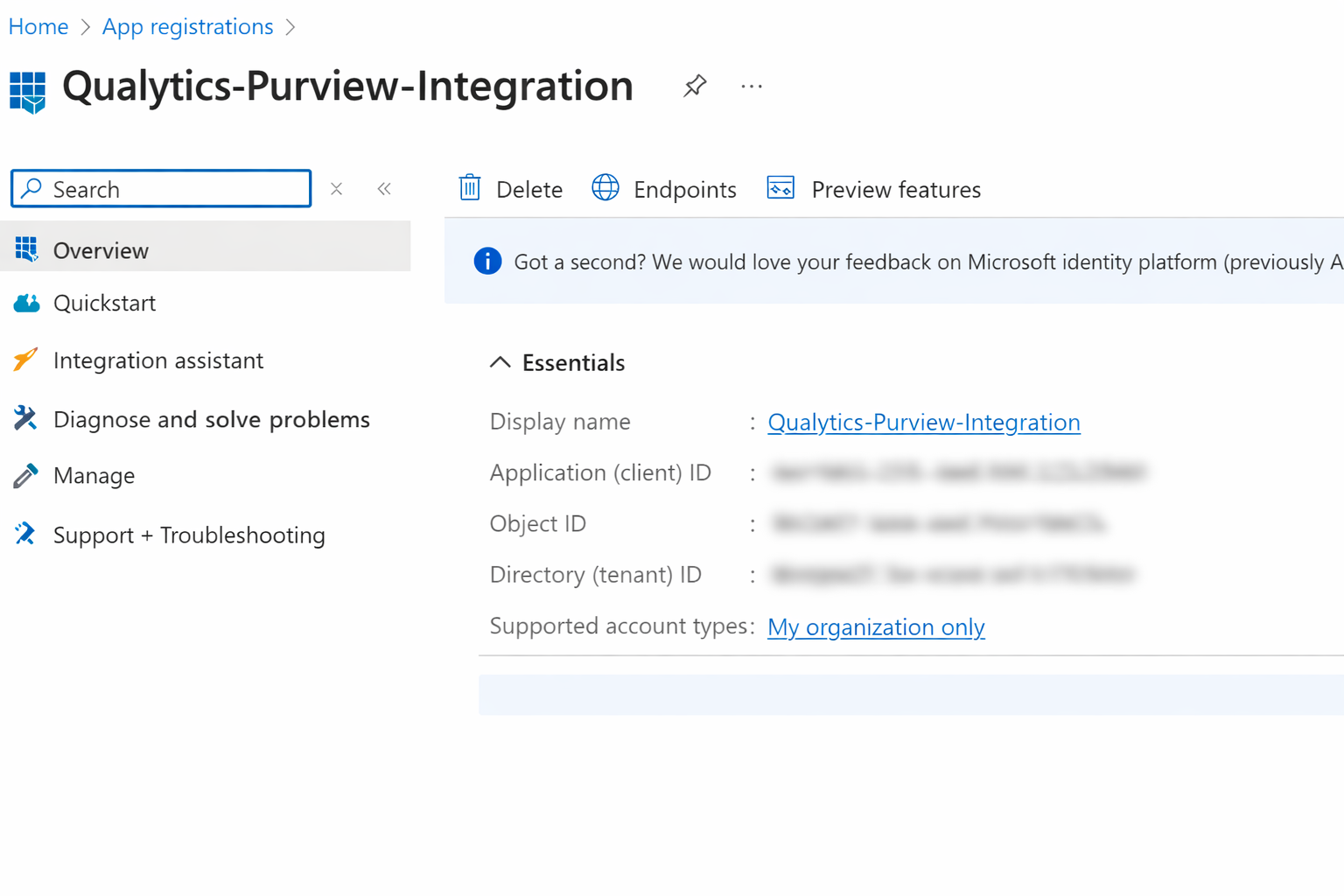Click the Quickstart rocket icon in sidebar
1344x896 pixels.
pyautogui.click(x=26, y=303)
